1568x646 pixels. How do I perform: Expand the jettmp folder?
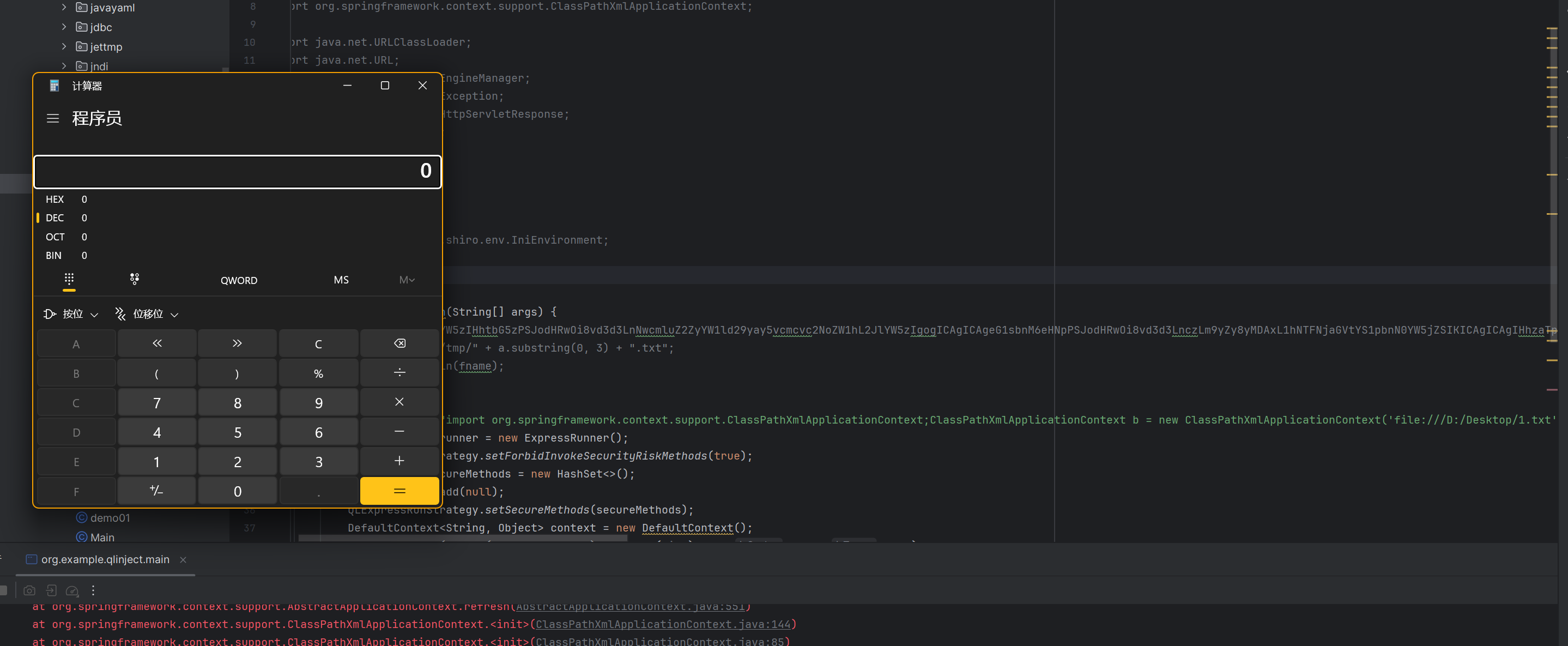tap(64, 46)
